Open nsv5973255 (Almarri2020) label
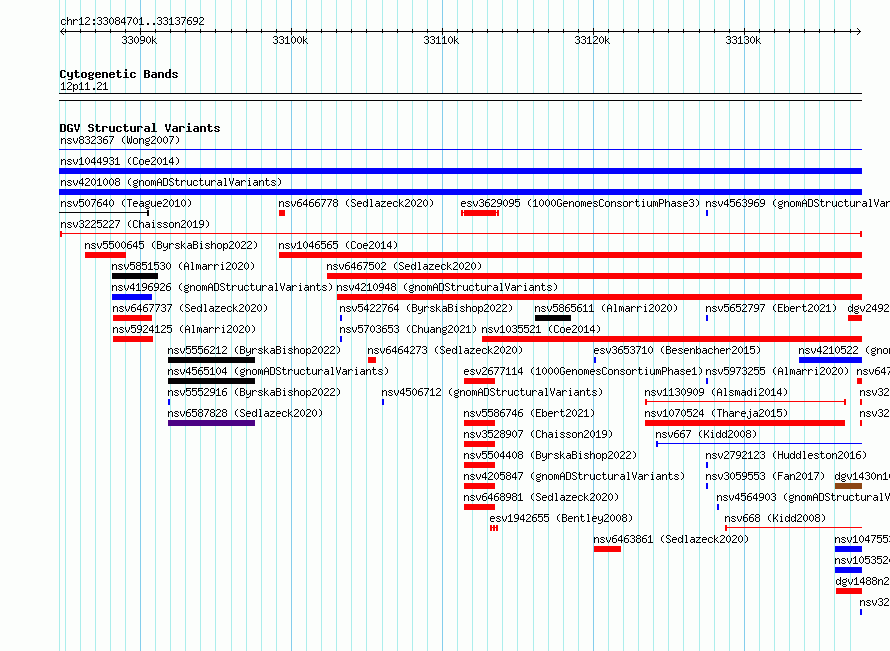890x651 pixels. coord(777,371)
